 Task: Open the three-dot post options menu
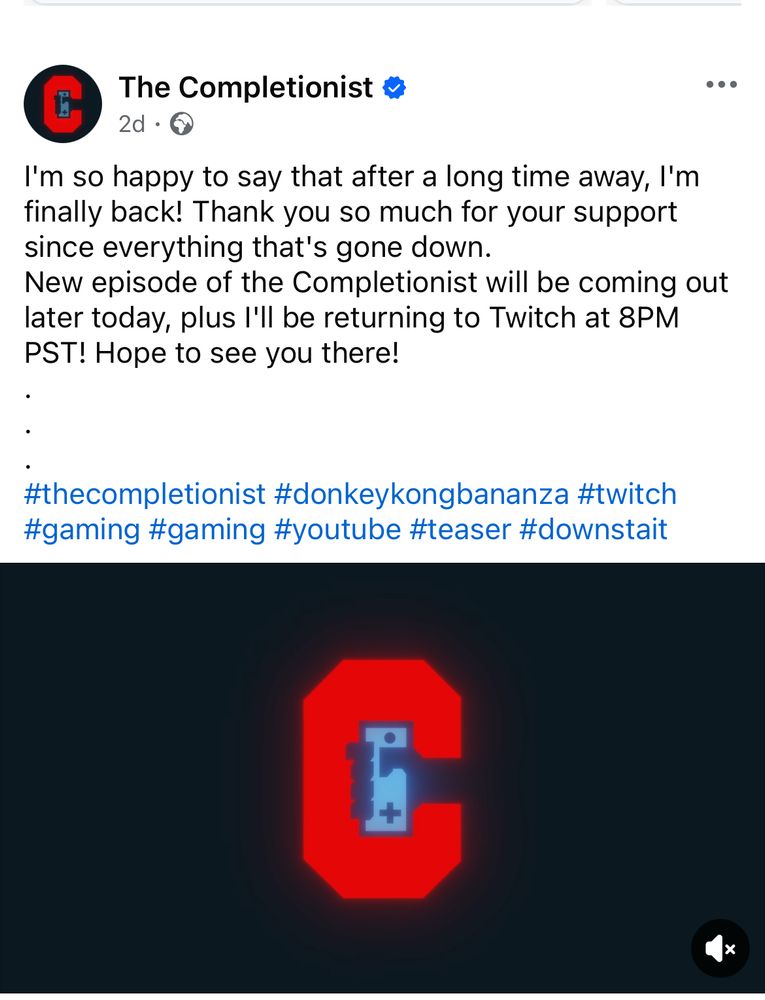point(722,84)
